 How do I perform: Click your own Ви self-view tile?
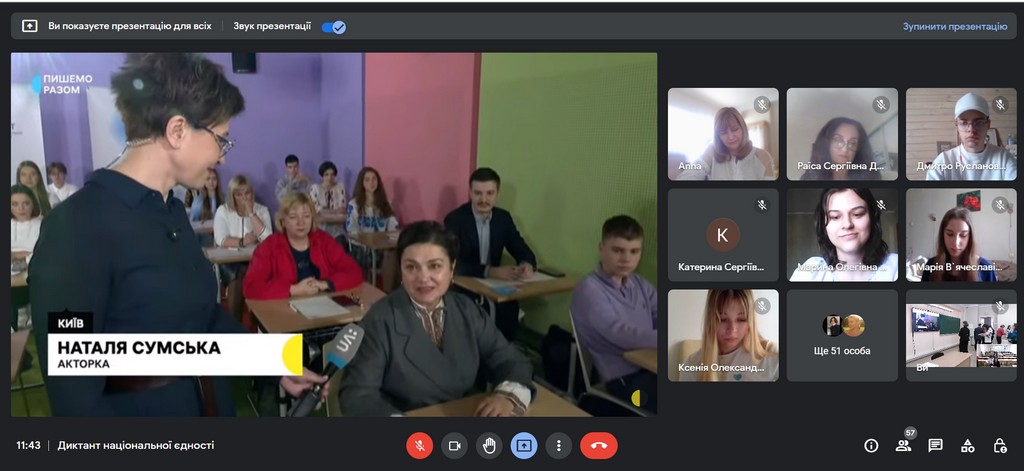click(x=961, y=335)
